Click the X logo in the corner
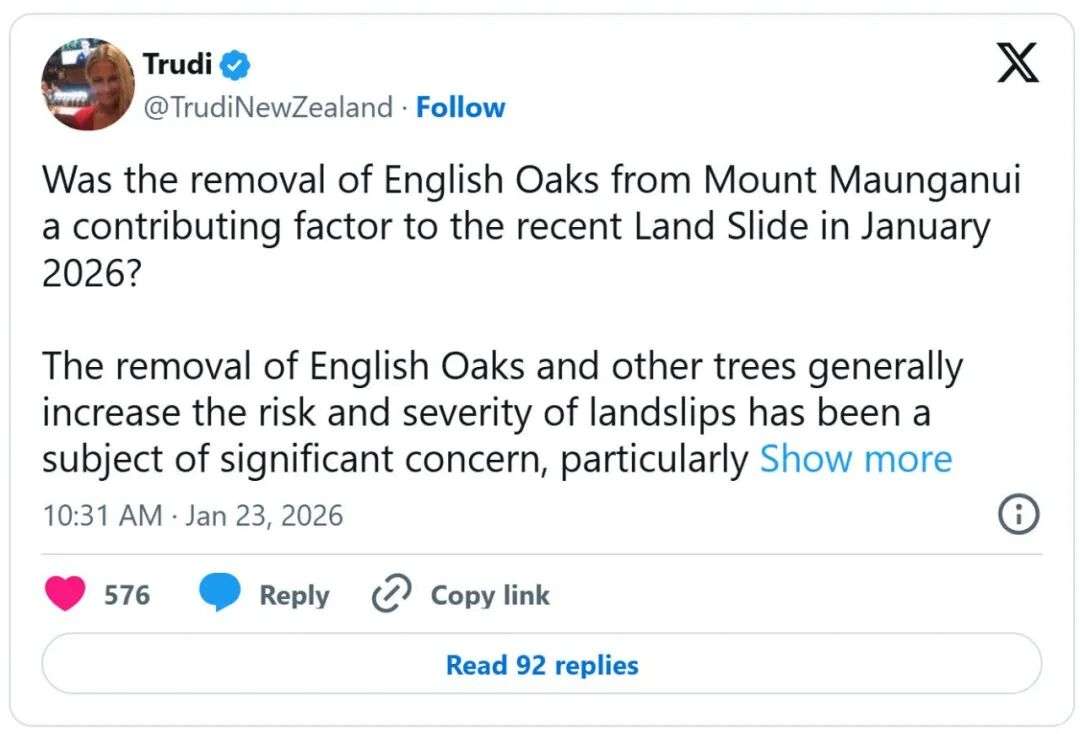The image size is (1080, 734). tap(1018, 65)
